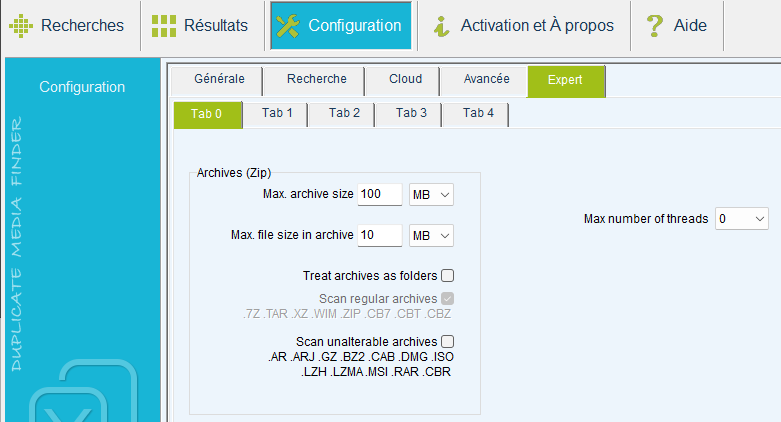The image size is (781, 422).
Task: Switch to the Cloud tab
Action: [403, 79]
